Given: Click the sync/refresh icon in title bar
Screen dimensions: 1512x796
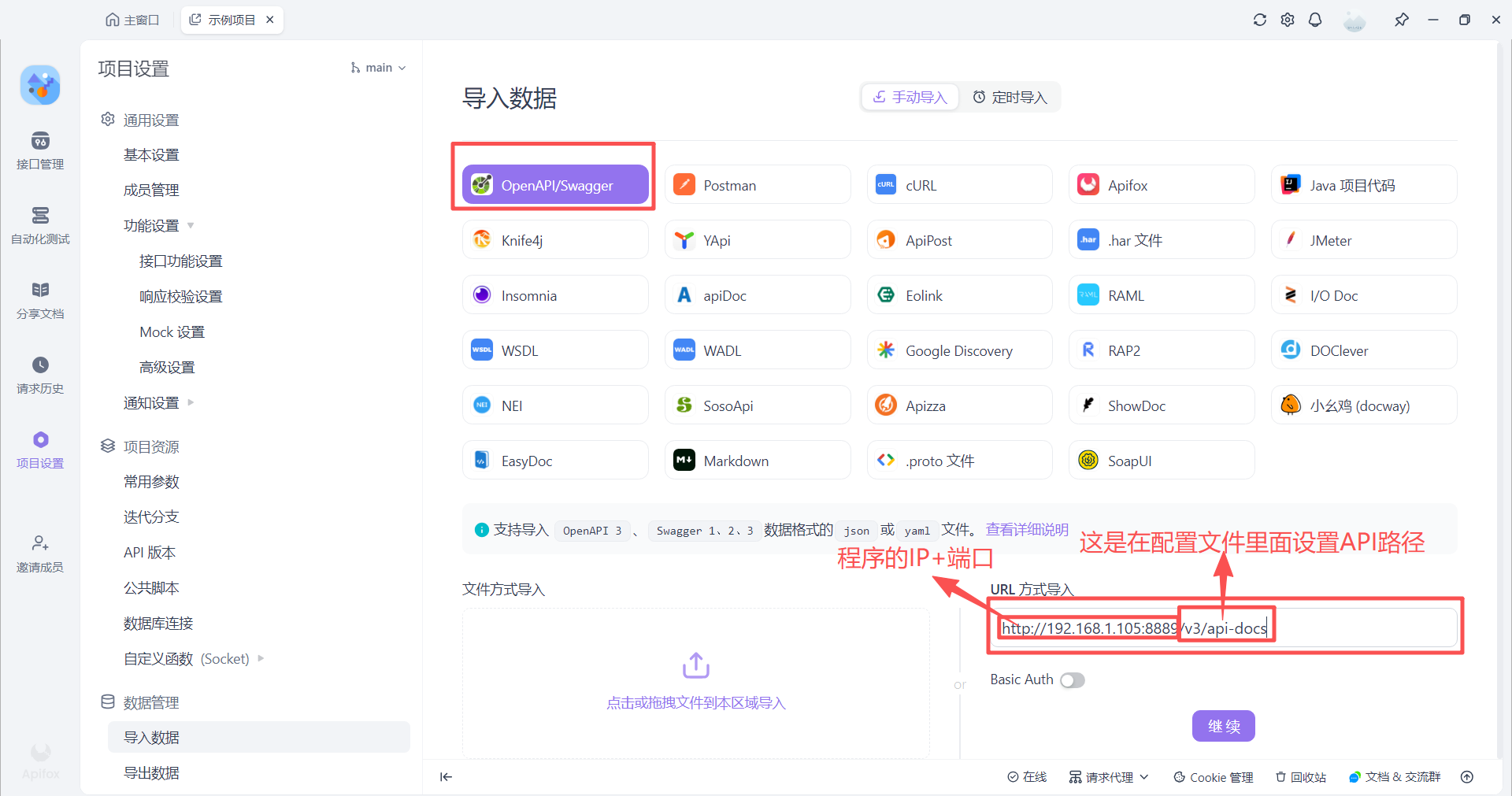Looking at the screenshot, I should (x=1260, y=20).
